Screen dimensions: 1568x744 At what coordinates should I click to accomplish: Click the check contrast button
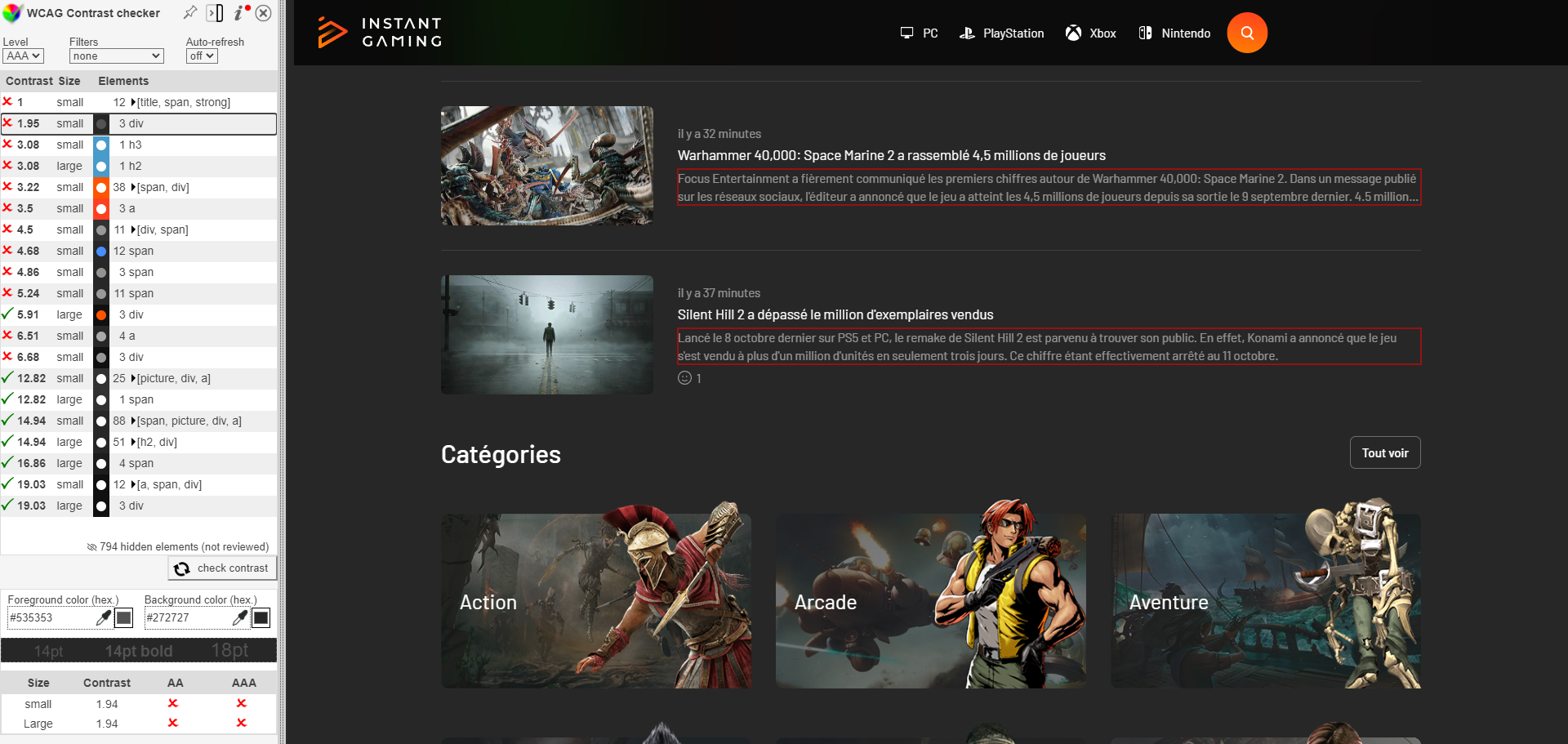(x=222, y=568)
